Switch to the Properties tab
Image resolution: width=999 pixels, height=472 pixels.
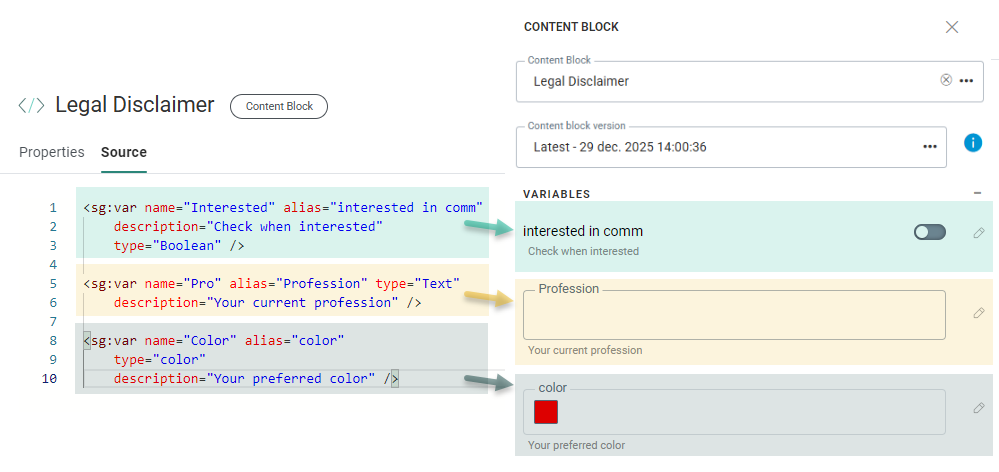[x=52, y=152]
